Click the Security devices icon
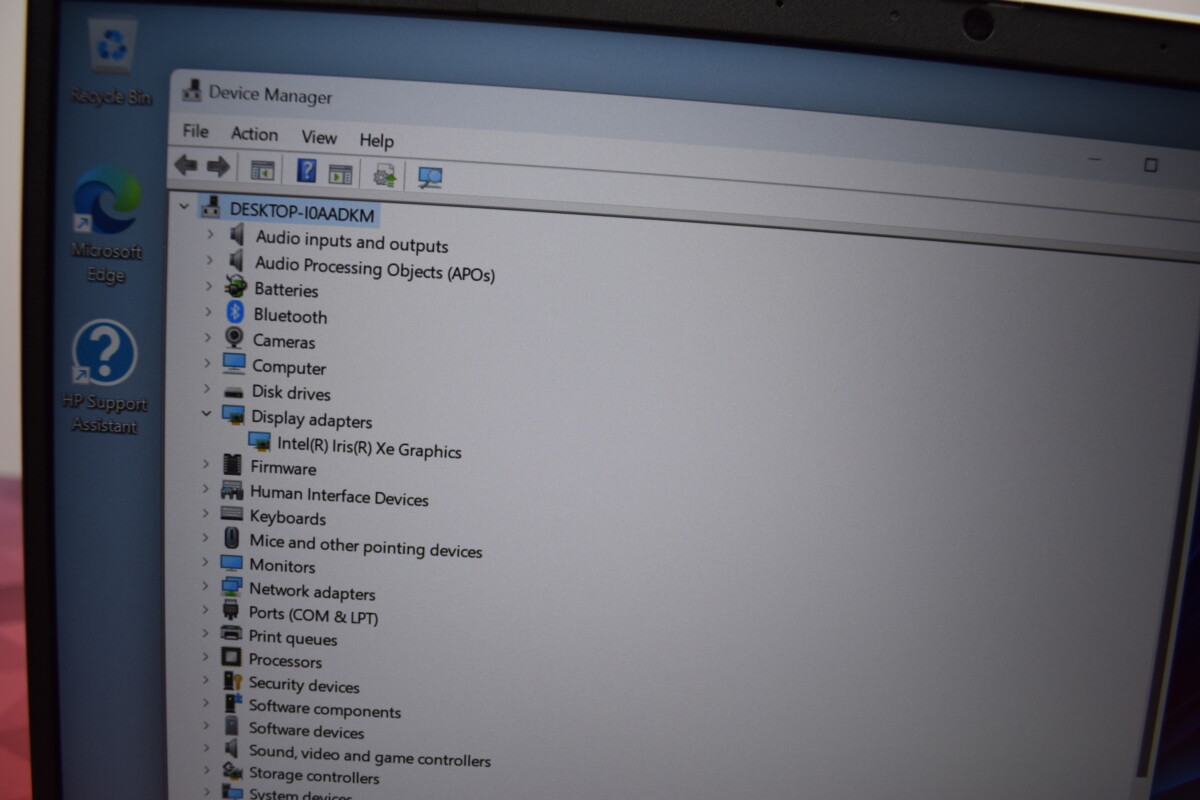Screen dimensions: 1200x800 point(231,682)
